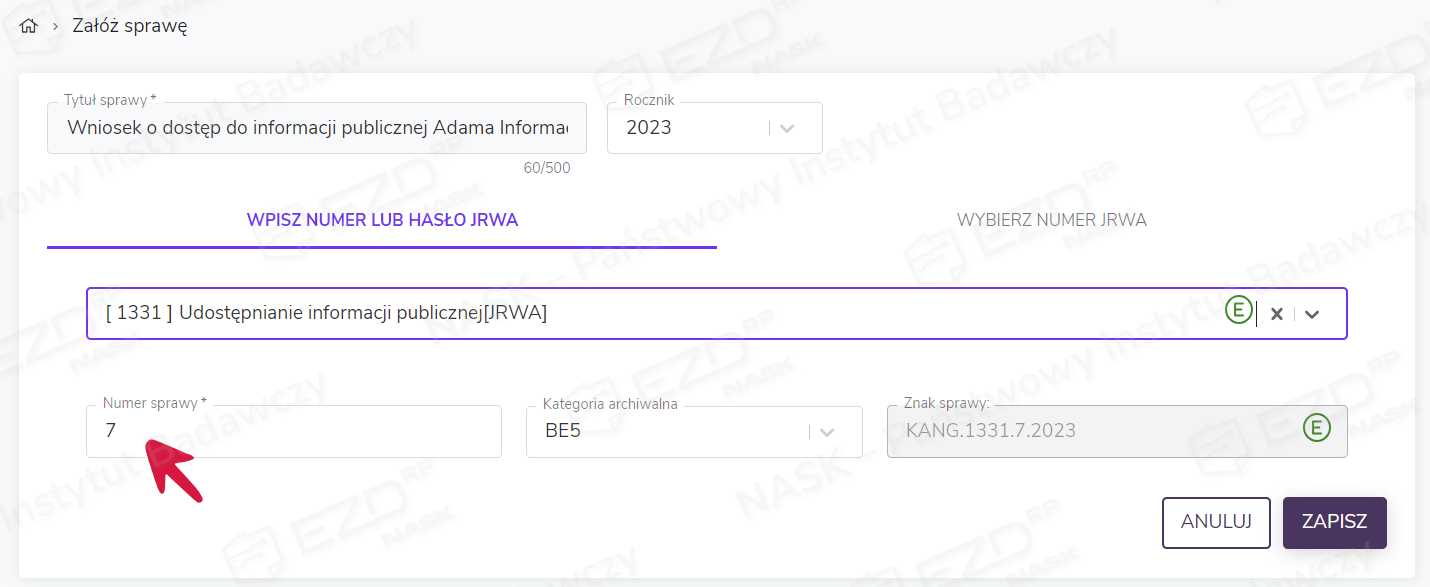Focus the Tytuł sprawy text field
The image size is (1430, 587).
point(316,128)
